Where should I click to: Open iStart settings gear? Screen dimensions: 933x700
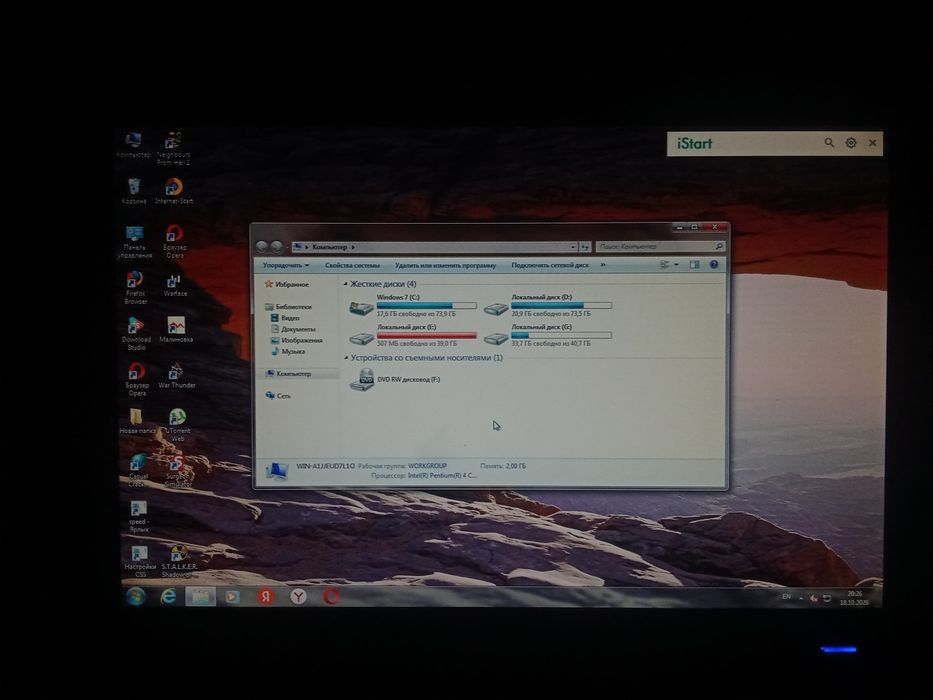click(851, 143)
